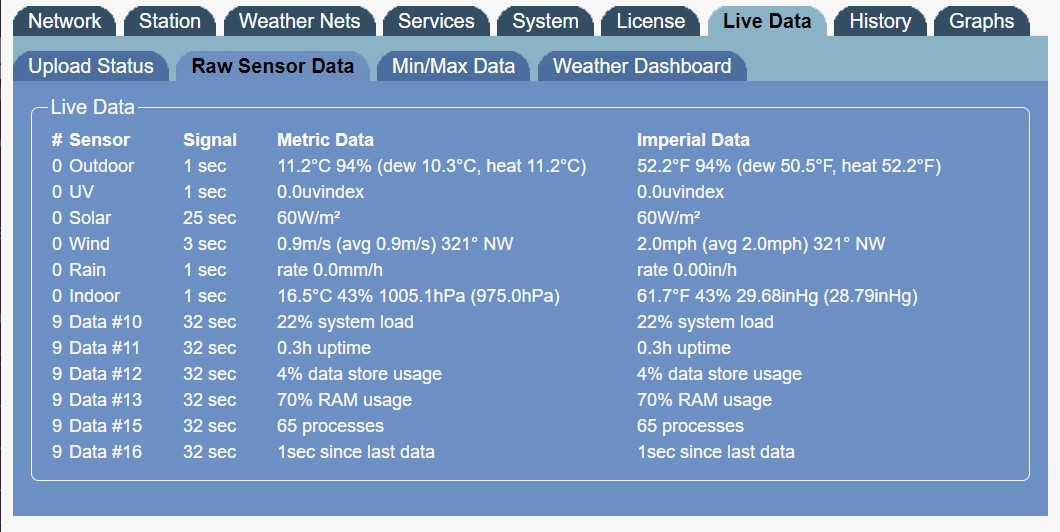
Task: Click metric 70% RAM usage value
Action: coord(344,400)
